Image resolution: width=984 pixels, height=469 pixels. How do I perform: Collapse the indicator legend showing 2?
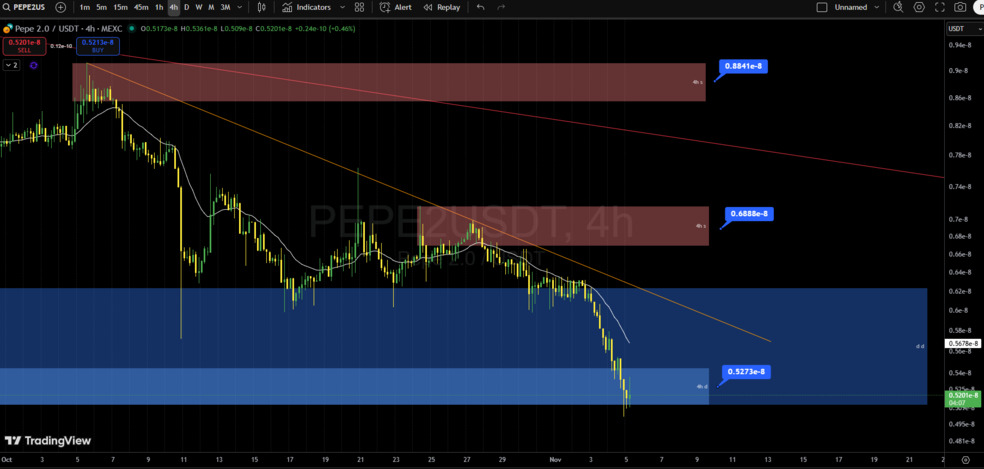(11, 65)
